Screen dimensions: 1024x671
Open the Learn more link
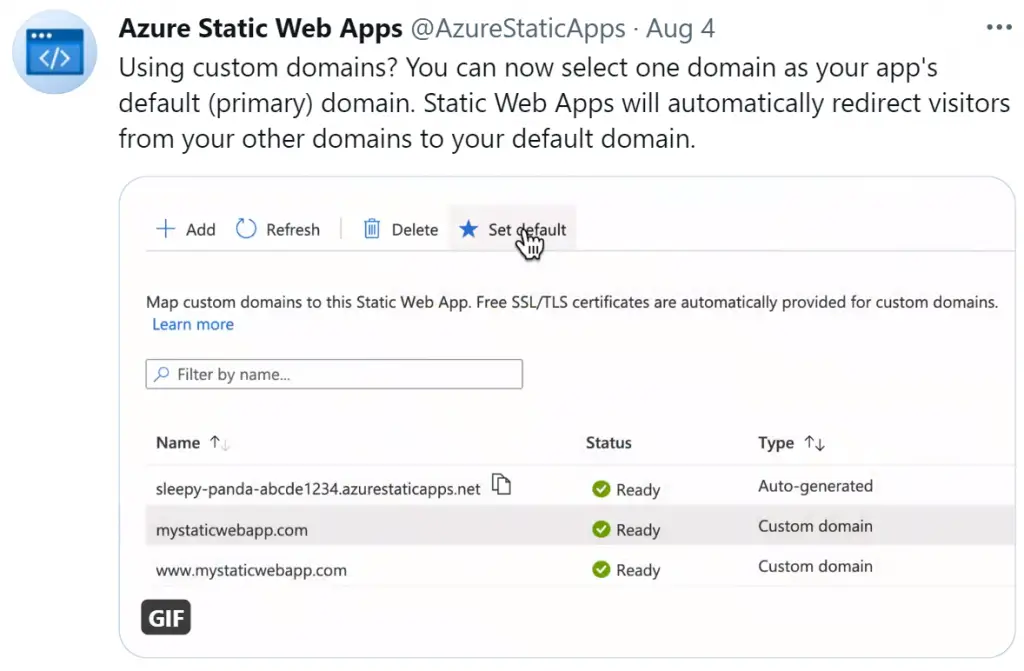(193, 324)
